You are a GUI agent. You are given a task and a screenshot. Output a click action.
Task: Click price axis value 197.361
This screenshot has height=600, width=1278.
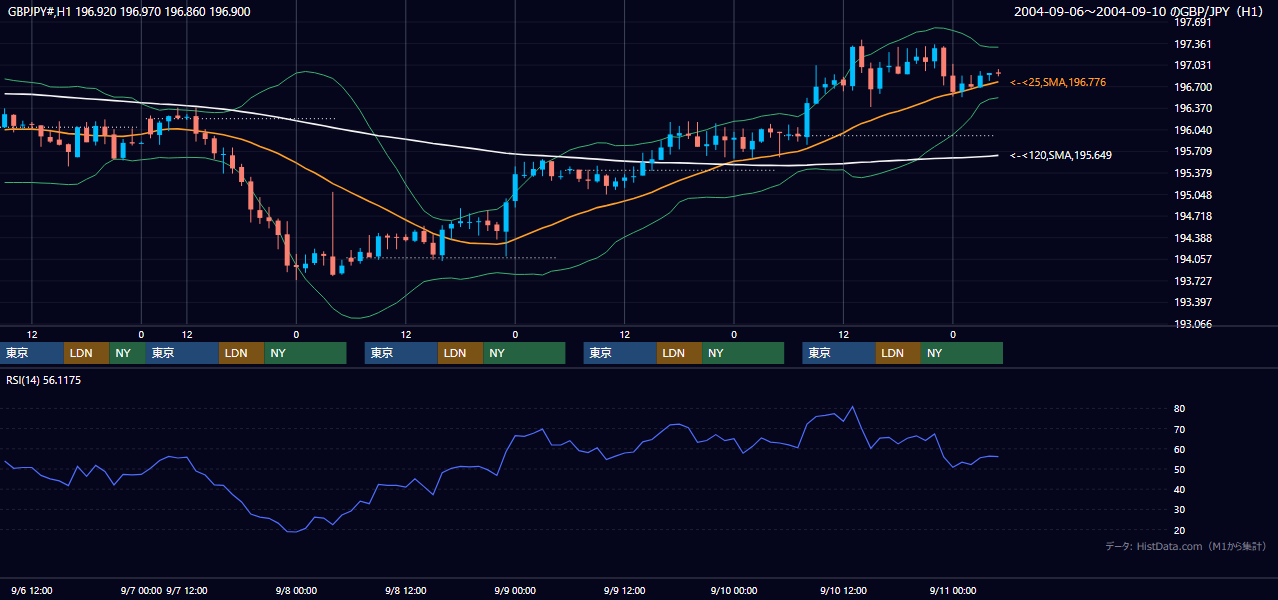coord(1191,44)
